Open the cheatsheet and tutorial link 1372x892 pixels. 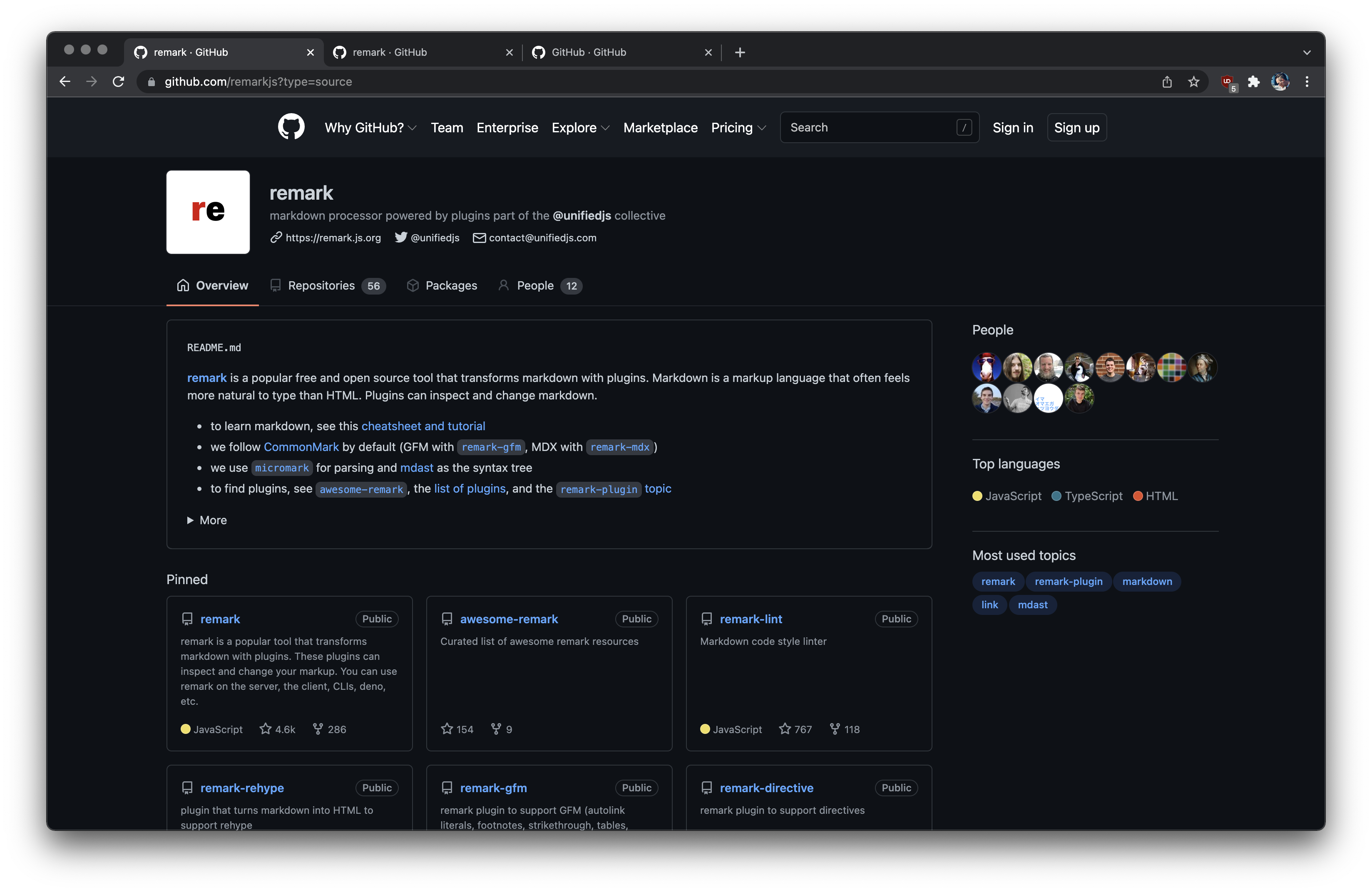click(423, 426)
